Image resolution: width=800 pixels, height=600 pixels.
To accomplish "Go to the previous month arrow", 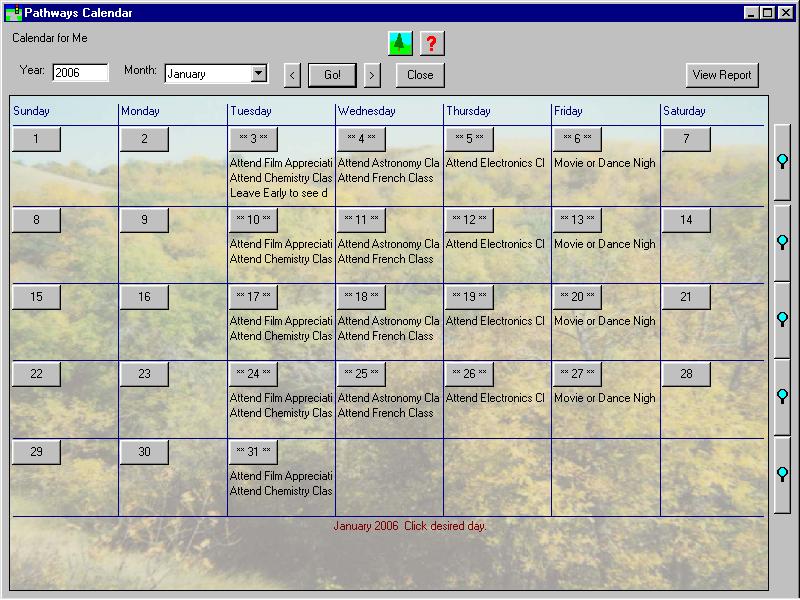I will [x=292, y=75].
